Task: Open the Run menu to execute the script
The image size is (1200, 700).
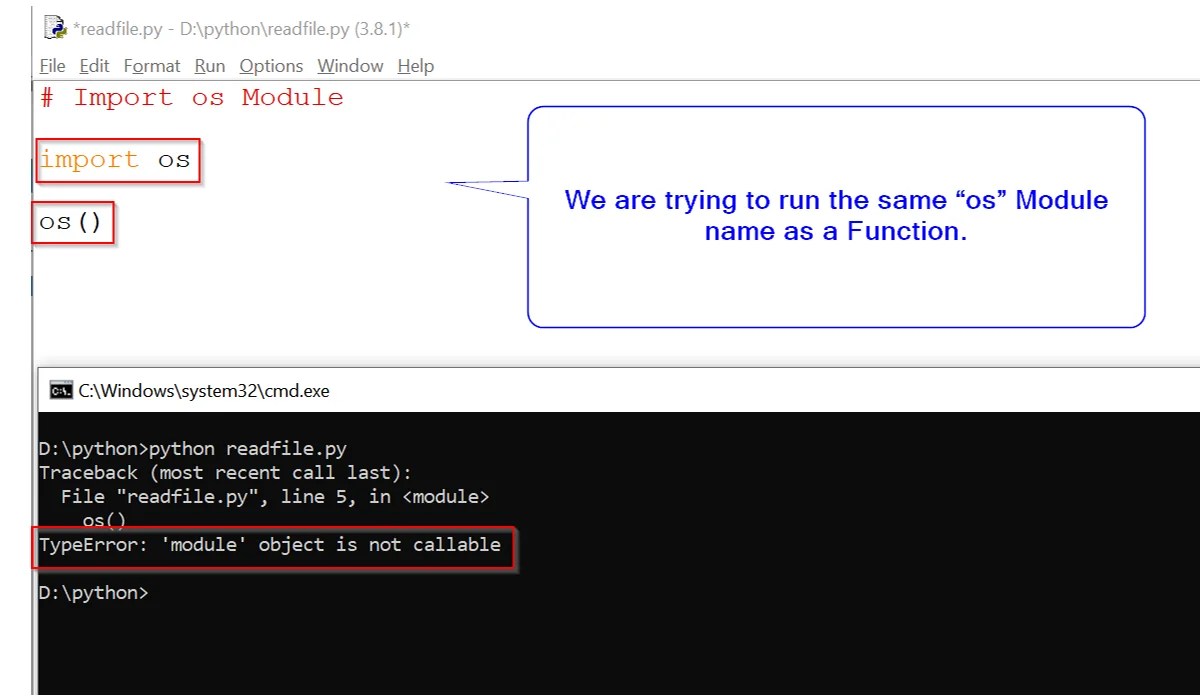Action: (x=209, y=66)
